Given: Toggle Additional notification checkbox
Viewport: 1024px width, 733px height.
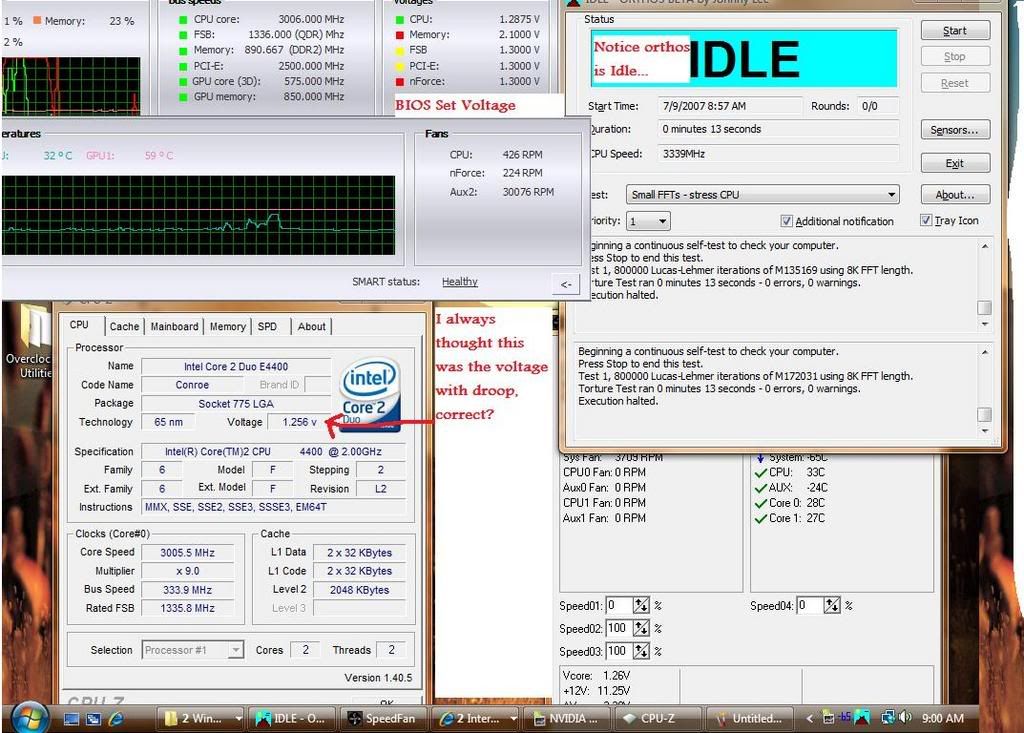Looking at the screenshot, I should [x=787, y=221].
